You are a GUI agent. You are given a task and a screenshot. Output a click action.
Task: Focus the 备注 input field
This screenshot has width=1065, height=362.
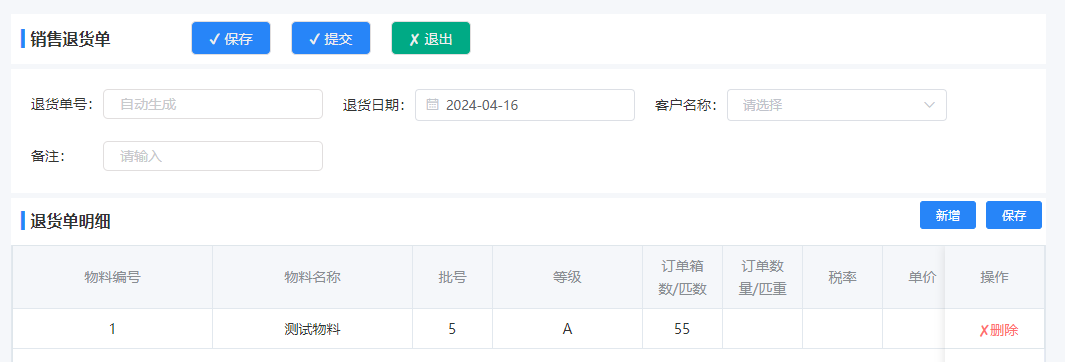pos(213,156)
